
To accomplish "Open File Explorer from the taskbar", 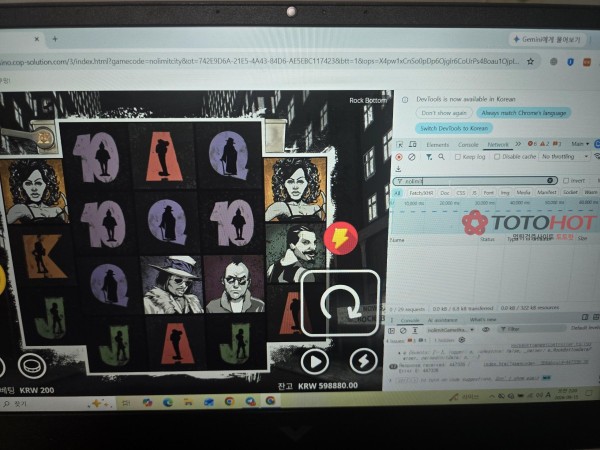I will 188,402.
